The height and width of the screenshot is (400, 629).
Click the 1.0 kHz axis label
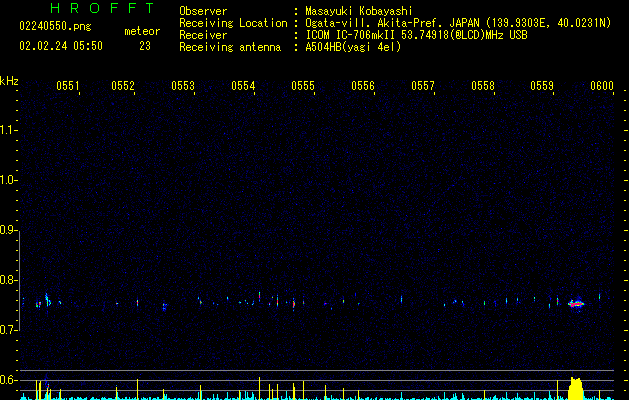pos(9,180)
